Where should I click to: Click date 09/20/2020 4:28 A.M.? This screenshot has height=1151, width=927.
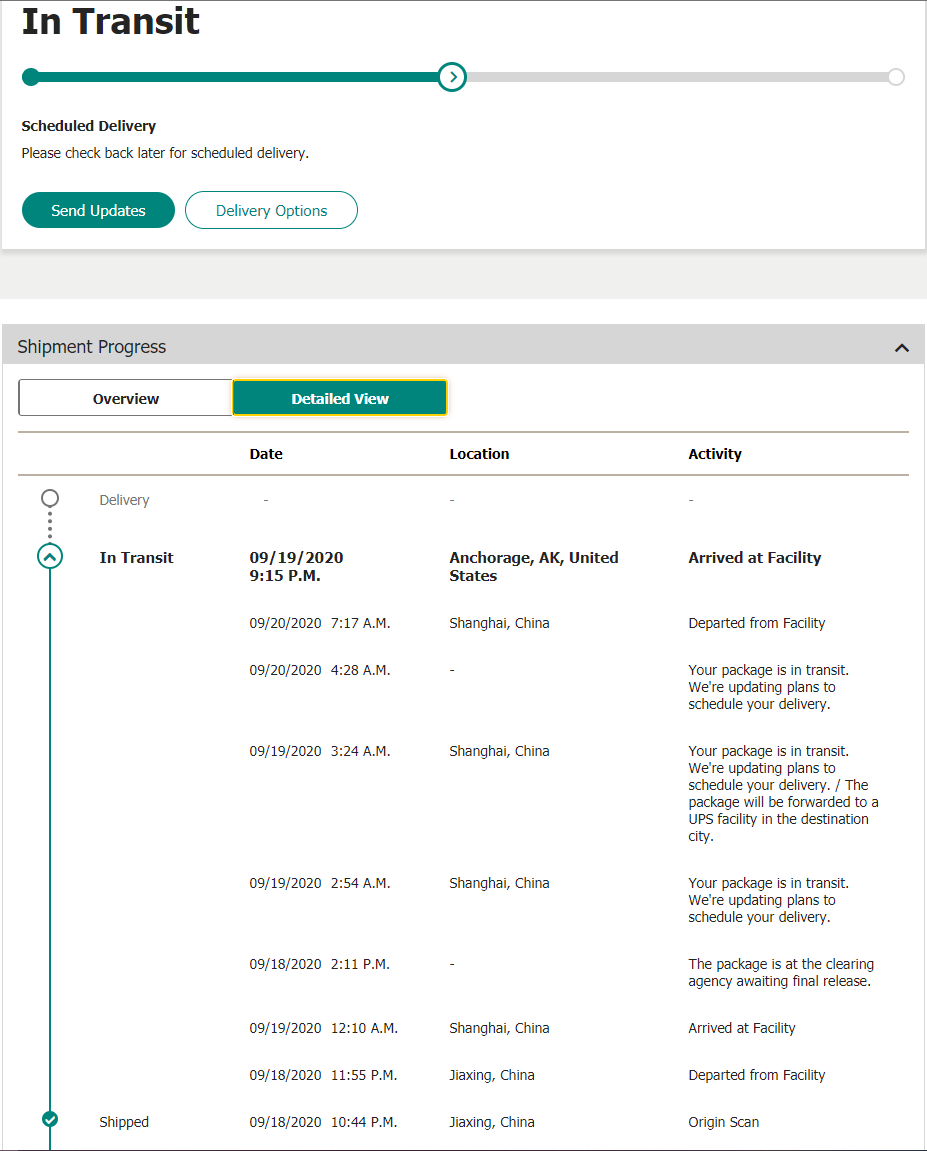tap(320, 670)
